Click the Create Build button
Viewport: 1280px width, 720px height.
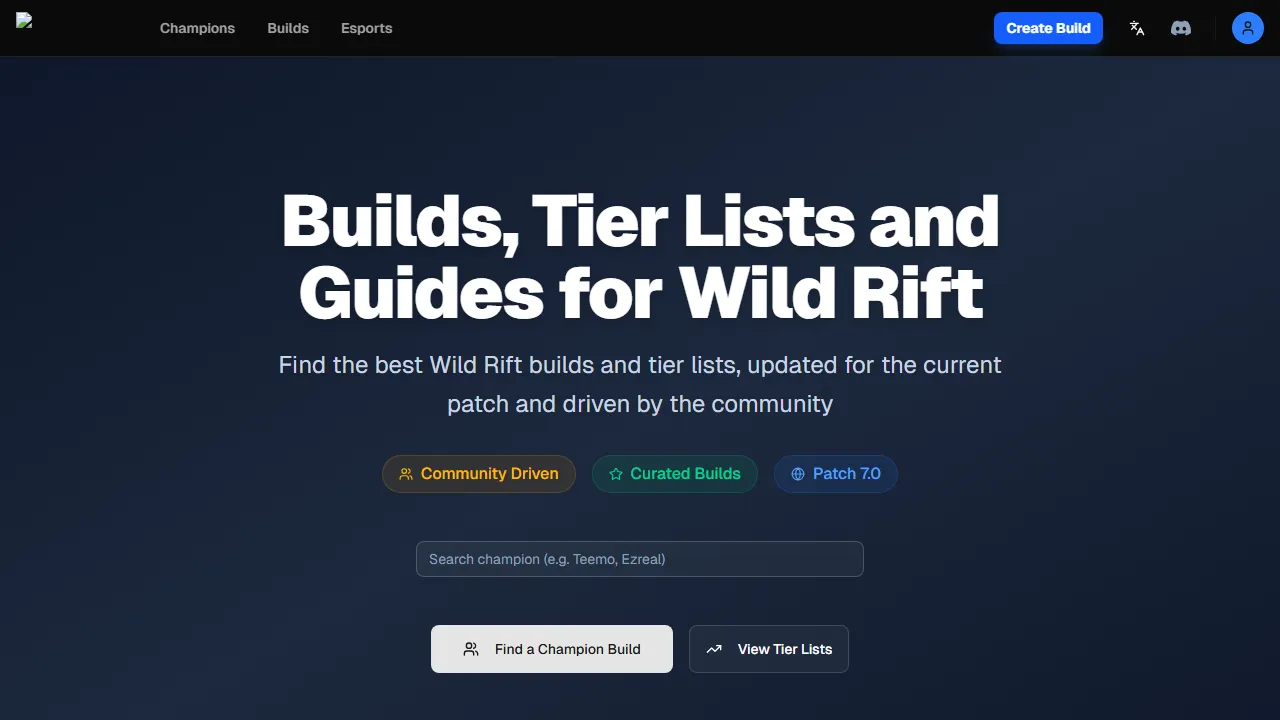coord(1048,28)
